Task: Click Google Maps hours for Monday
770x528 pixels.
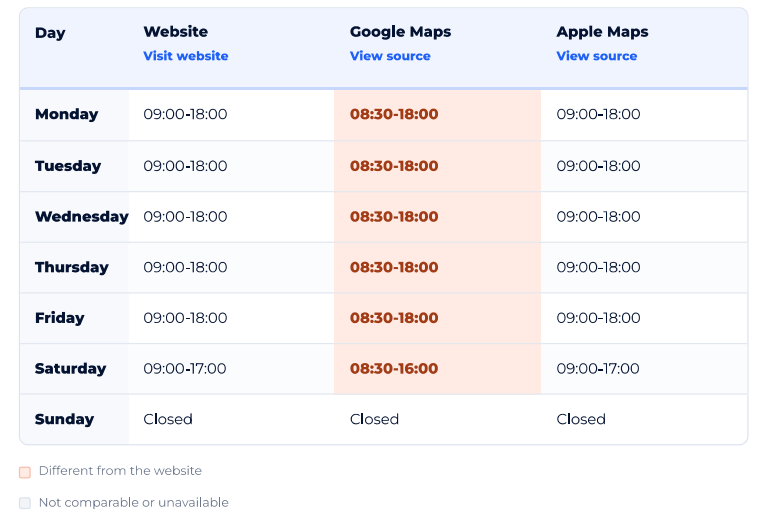Action: pos(394,114)
